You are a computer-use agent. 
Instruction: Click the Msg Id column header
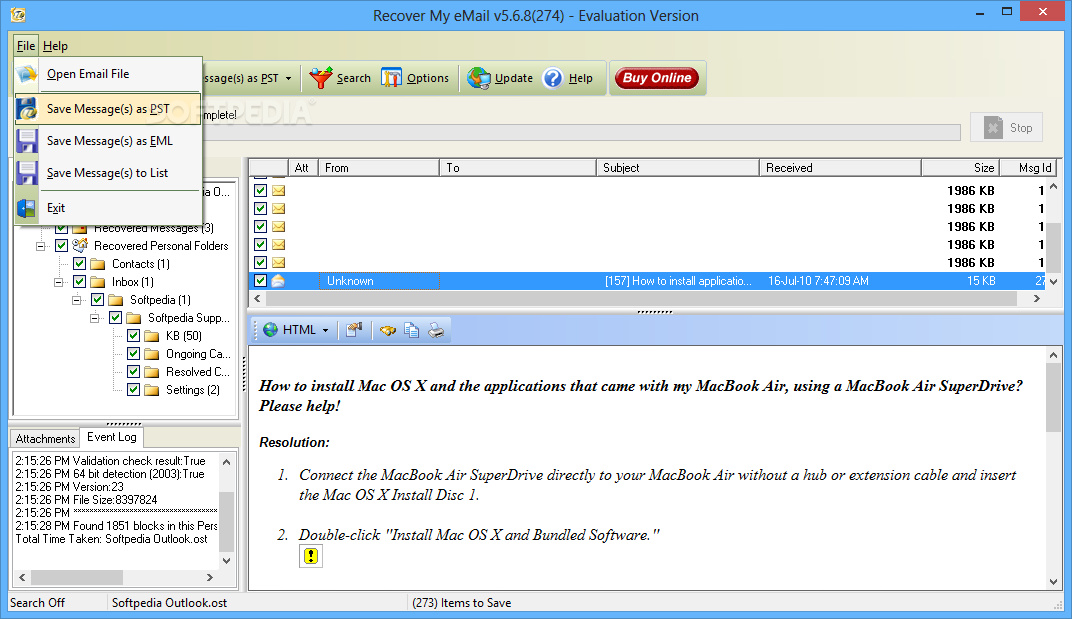point(1029,168)
